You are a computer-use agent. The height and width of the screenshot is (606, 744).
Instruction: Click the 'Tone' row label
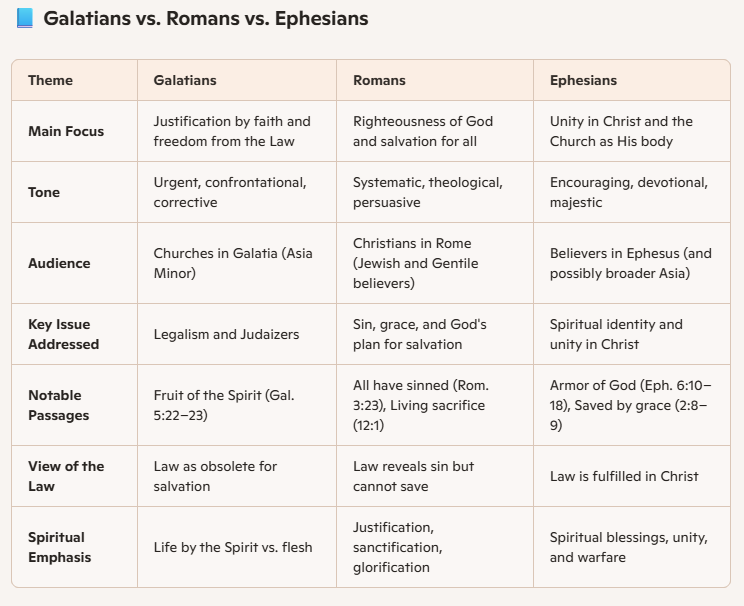pyautogui.click(x=44, y=192)
